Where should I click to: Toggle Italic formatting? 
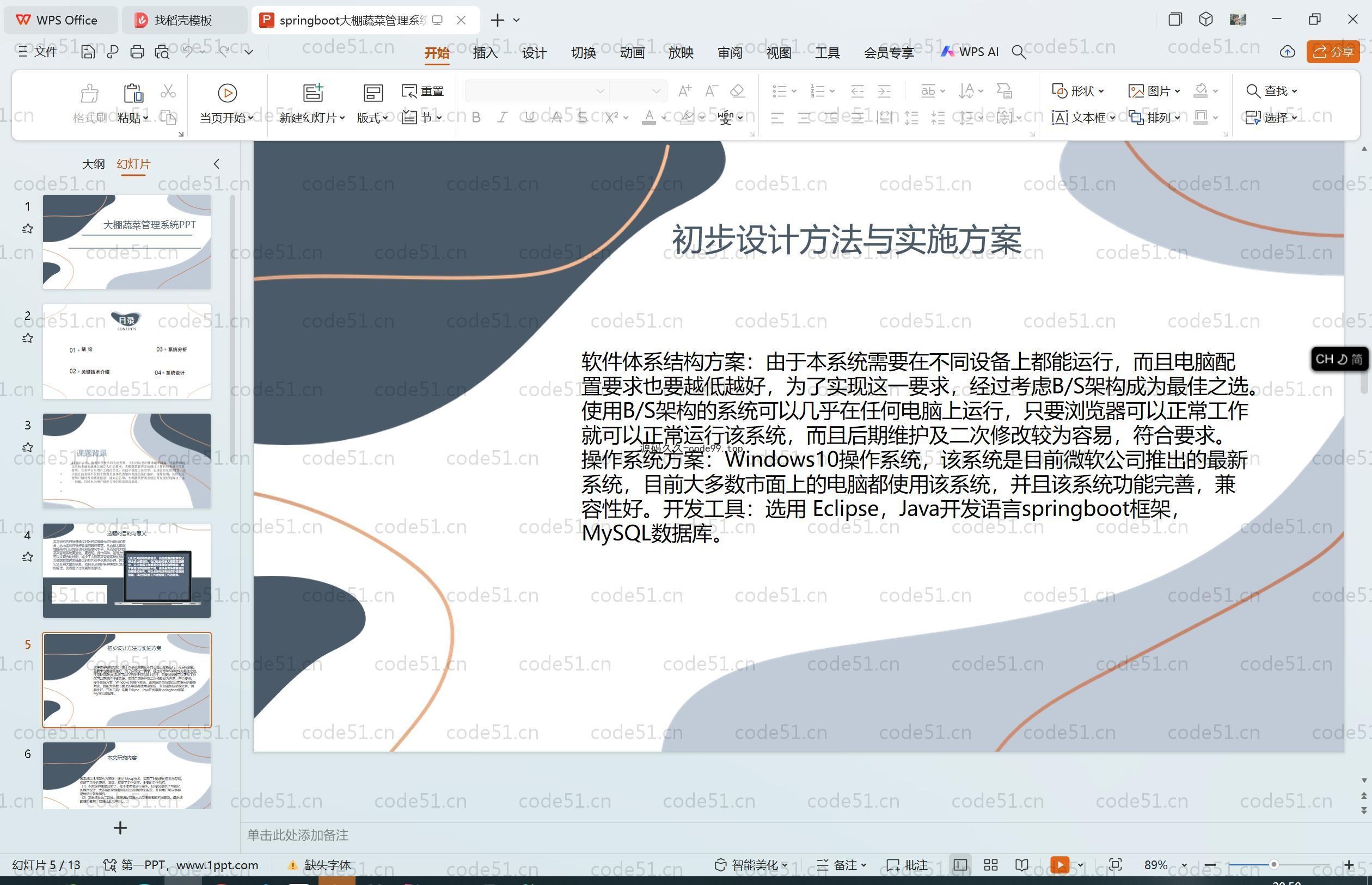[x=503, y=117]
